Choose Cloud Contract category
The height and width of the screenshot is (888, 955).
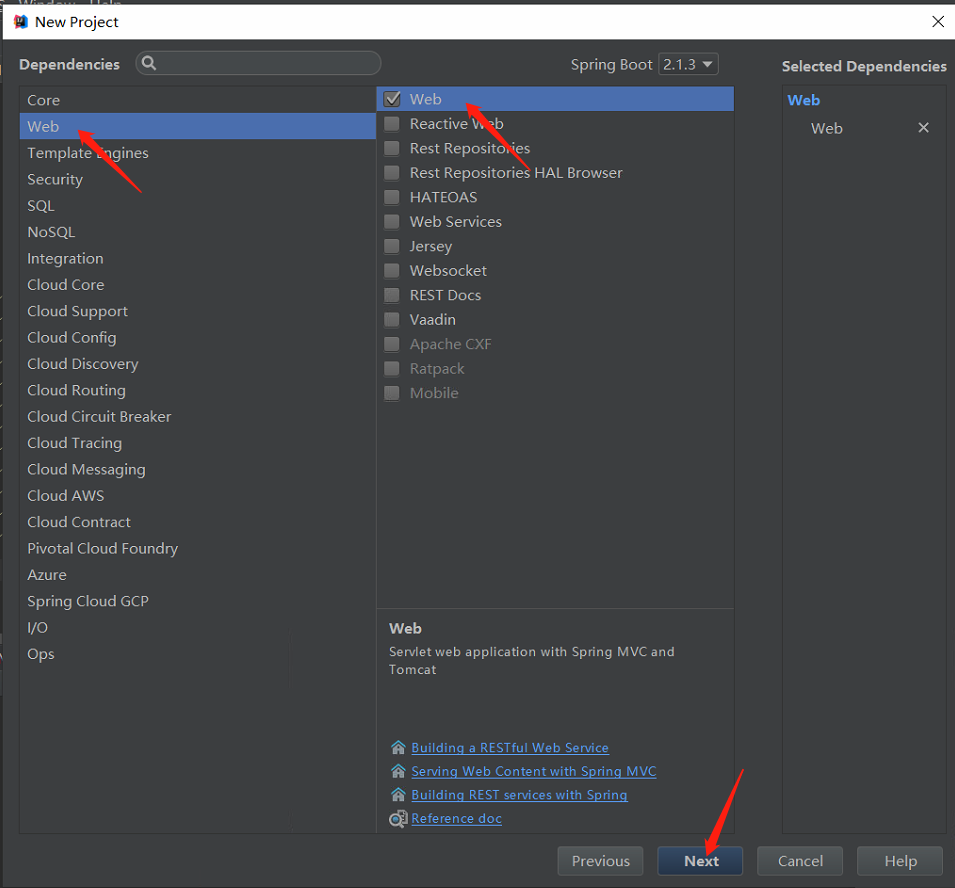pos(198,522)
